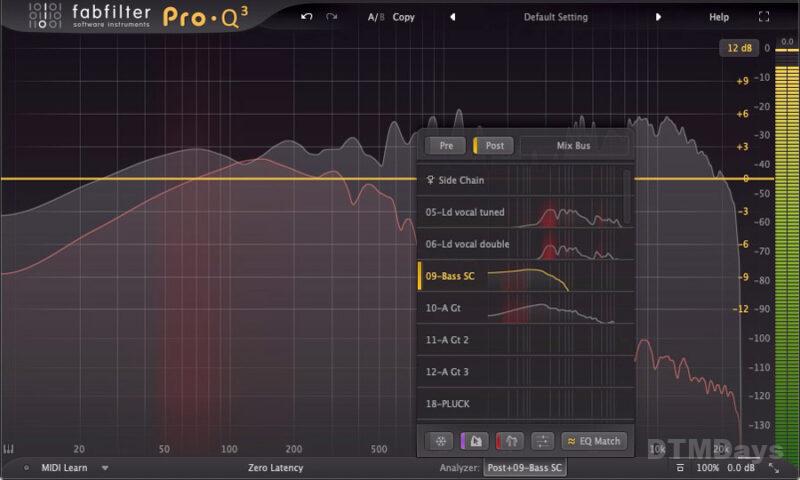The image size is (800, 480).
Task: Select the 10-A Gt spectrum
Action: tap(526, 308)
